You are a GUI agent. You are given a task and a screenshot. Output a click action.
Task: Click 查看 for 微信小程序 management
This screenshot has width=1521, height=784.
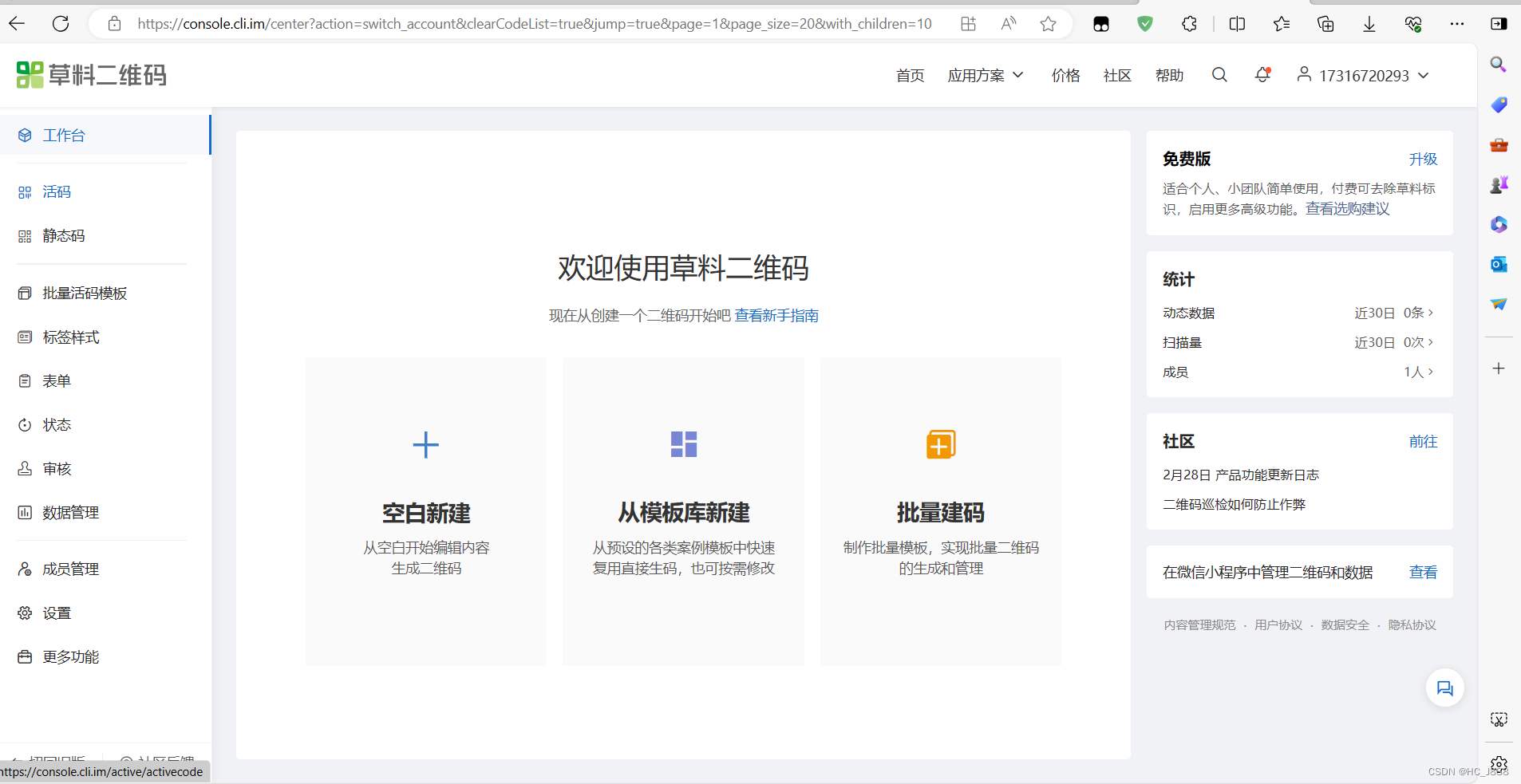[x=1423, y=573]
